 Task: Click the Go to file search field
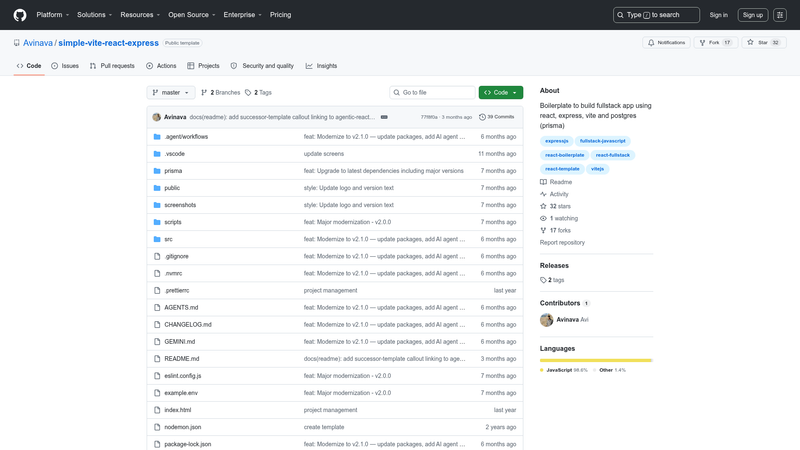click(x=432, y=92)
